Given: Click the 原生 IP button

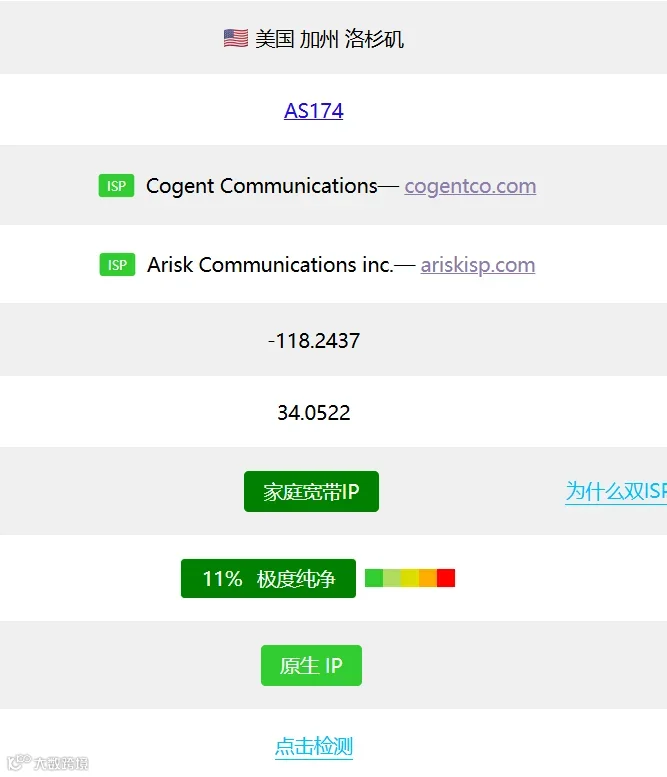Looking at the screenshot, I should click(x=311, y=666).
